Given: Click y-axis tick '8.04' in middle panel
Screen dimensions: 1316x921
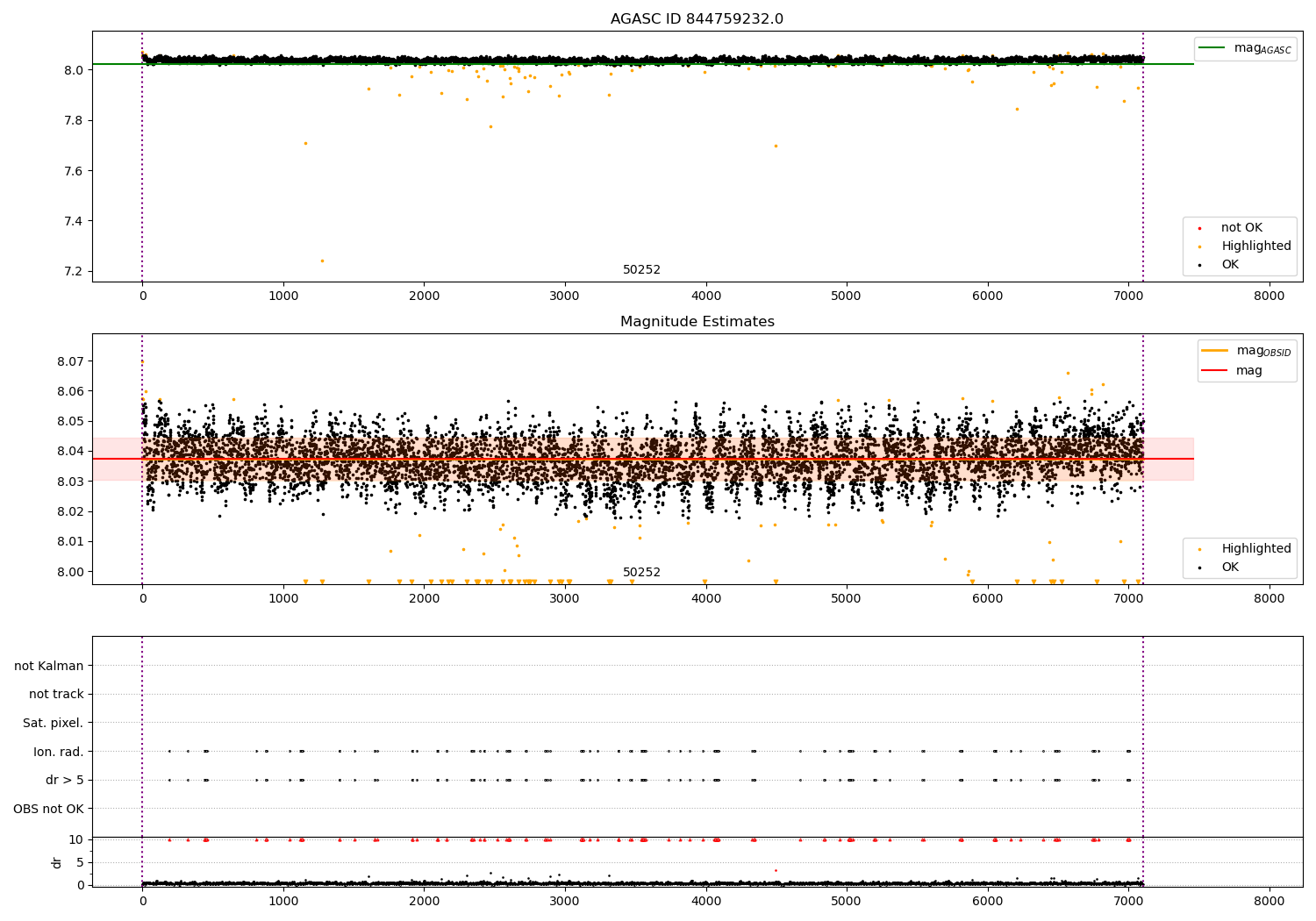Looking at the screenshot, I should 70,452.
